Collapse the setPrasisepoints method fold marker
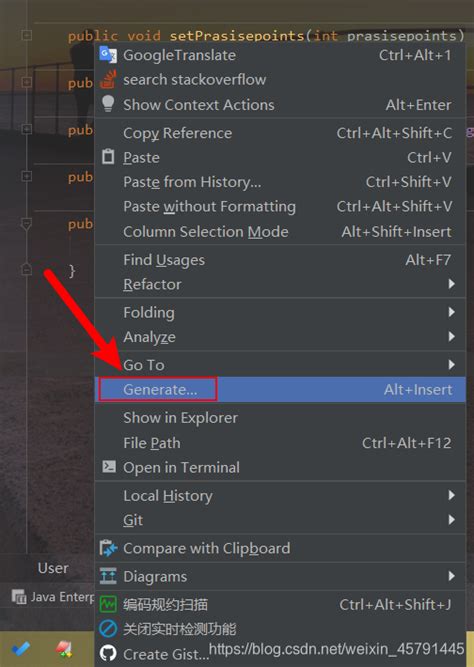474x667 pixels. 26,35
